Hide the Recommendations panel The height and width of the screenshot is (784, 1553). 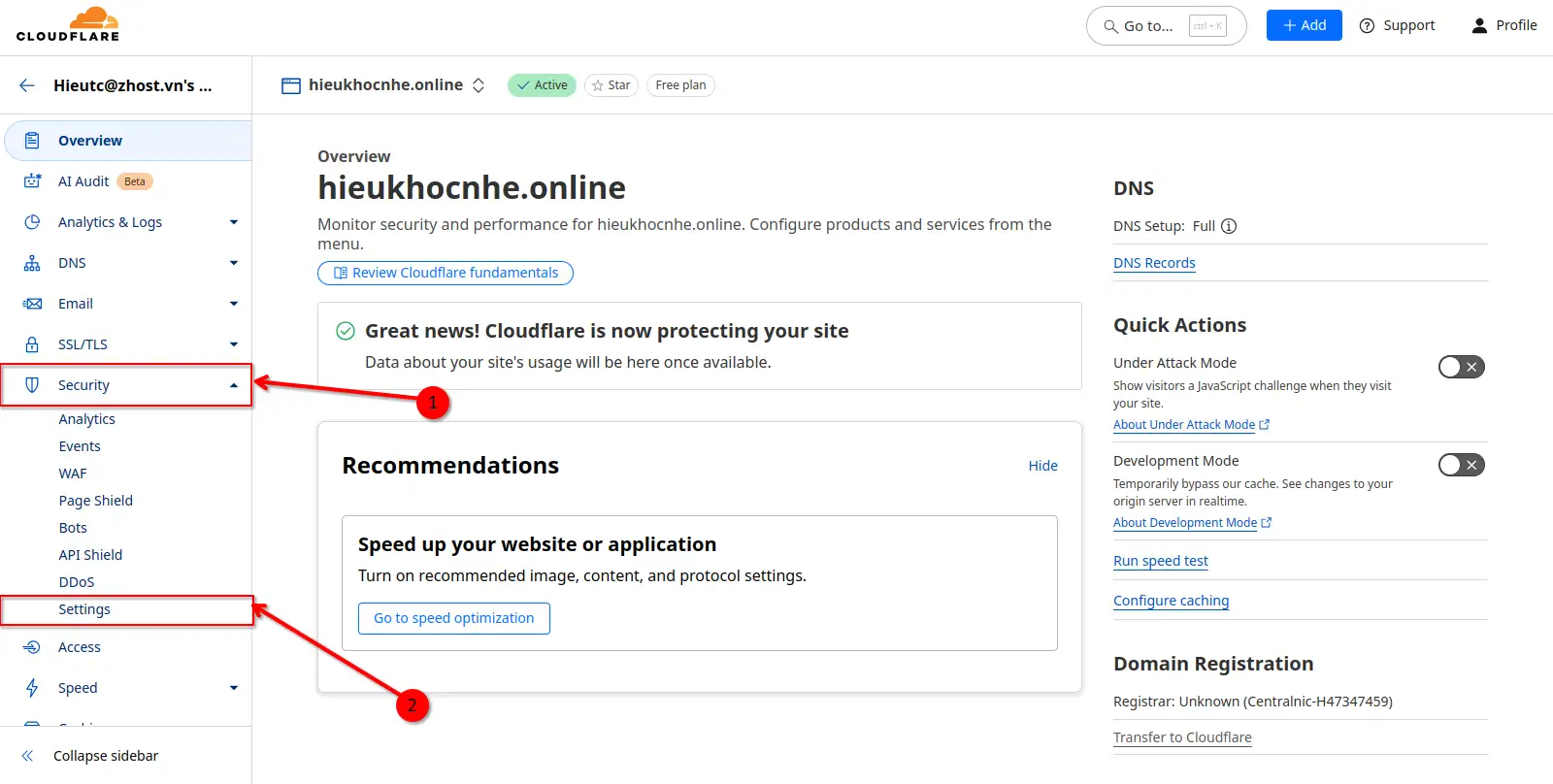(x=1042, y=466)
